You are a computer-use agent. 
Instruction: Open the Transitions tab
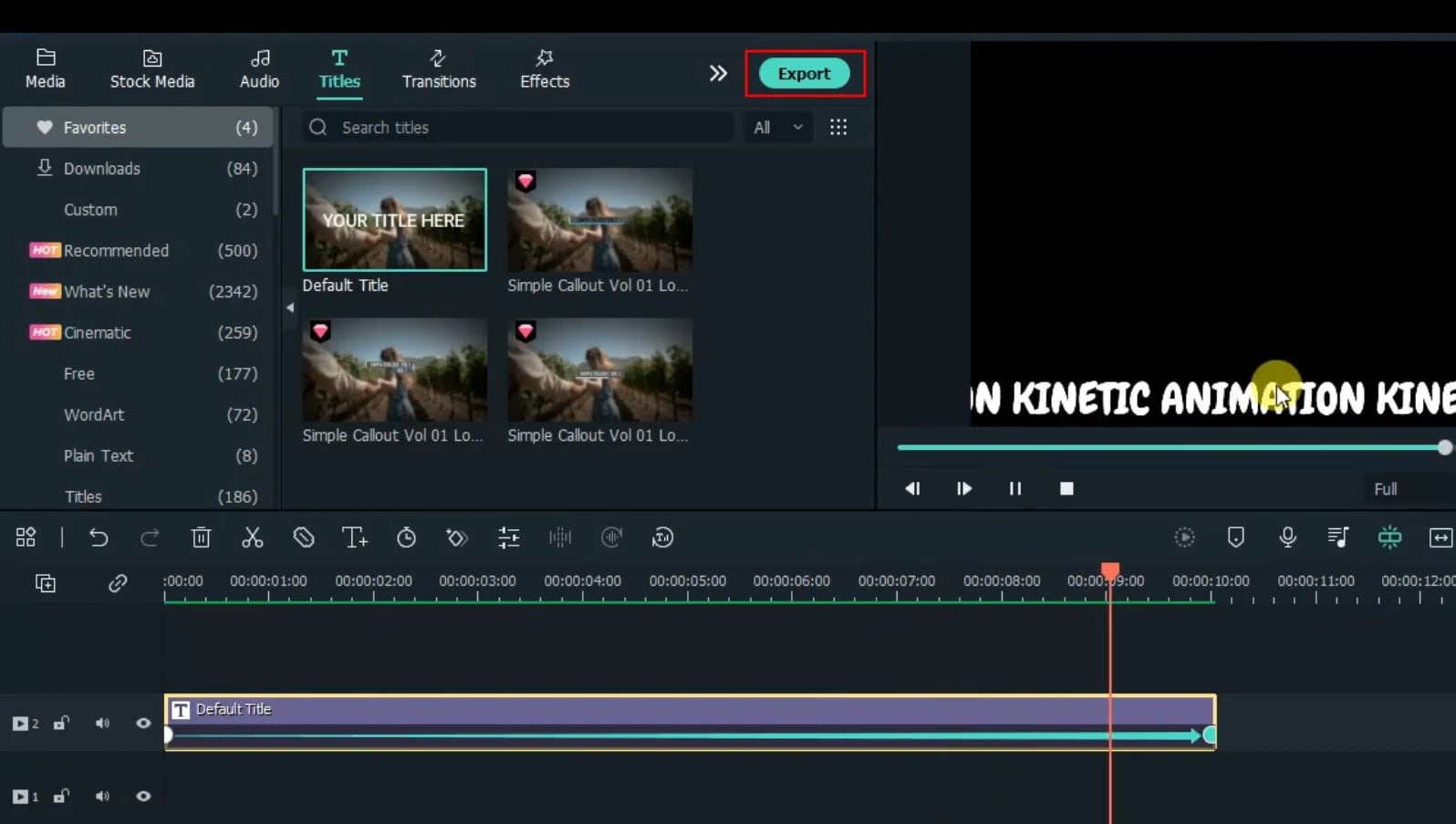coord(439,69)
